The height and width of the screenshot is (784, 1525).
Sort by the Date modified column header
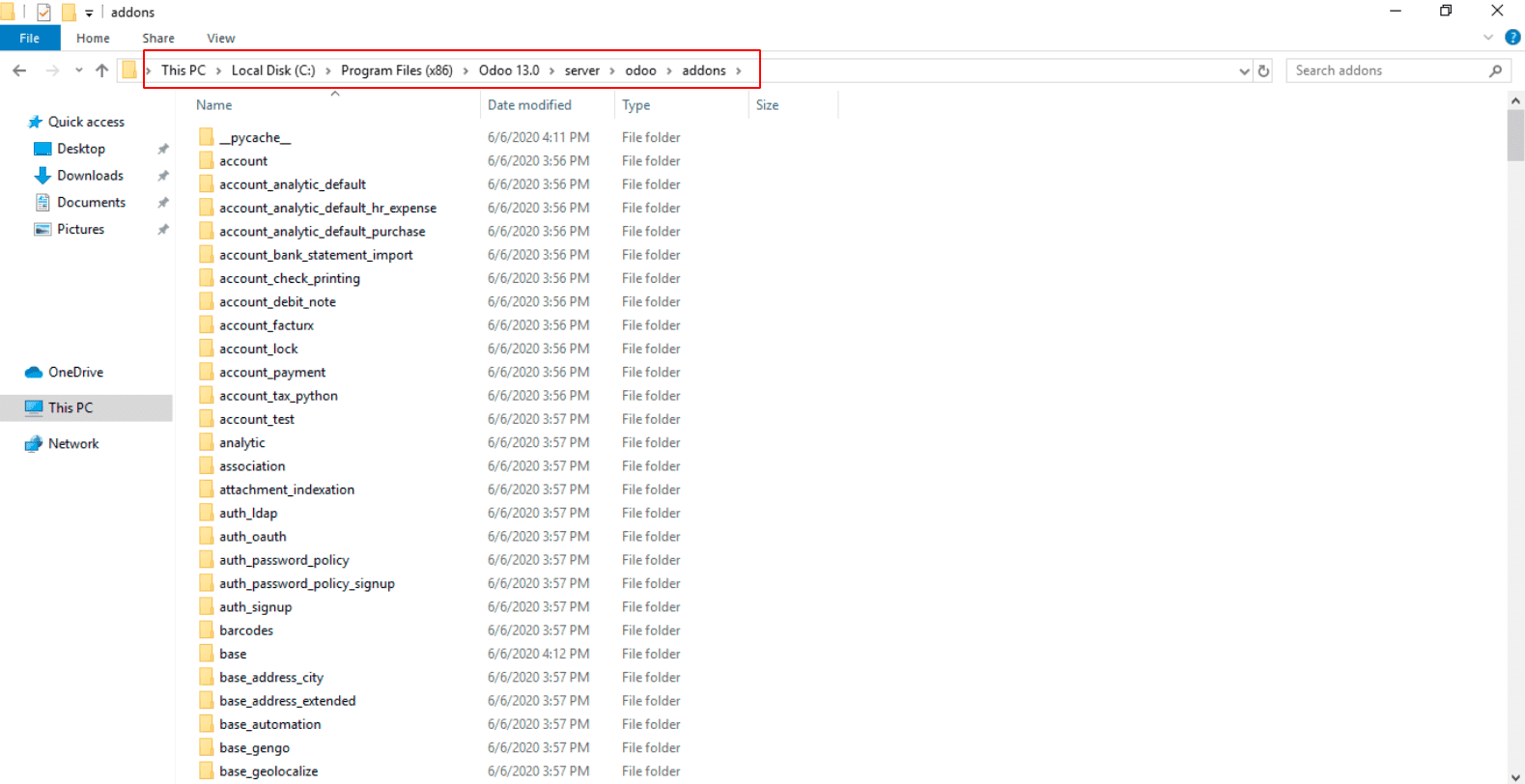[529, 105]
